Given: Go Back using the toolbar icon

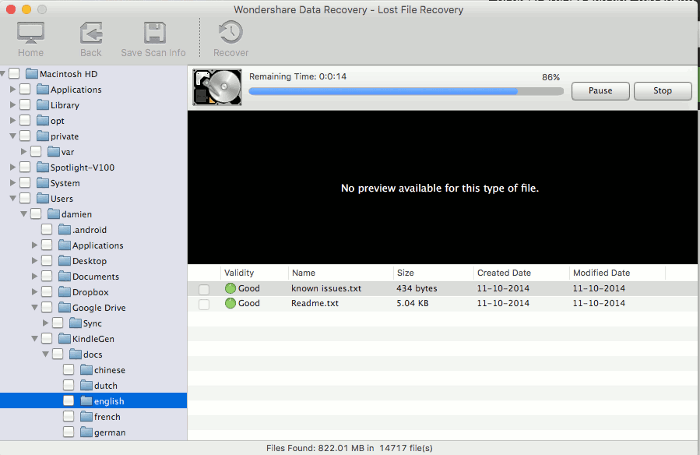Looking at the screenshot, I should [91, 33].
